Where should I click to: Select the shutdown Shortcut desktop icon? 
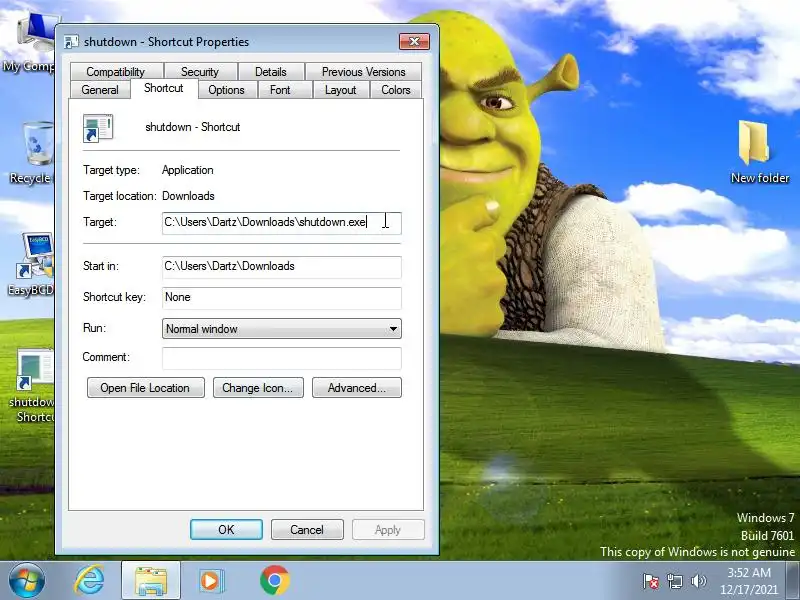(x=32, y=386)
